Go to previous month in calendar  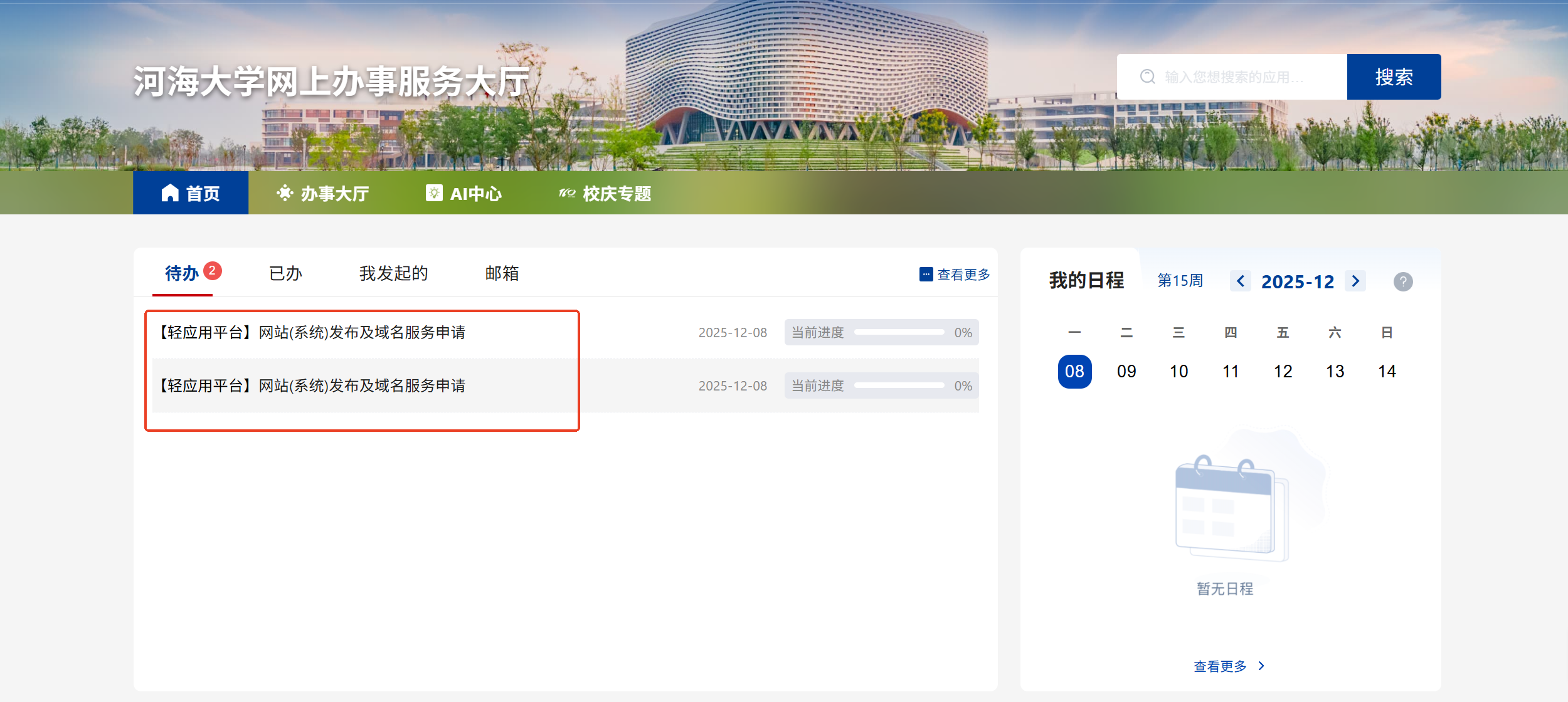point(1240,281)
